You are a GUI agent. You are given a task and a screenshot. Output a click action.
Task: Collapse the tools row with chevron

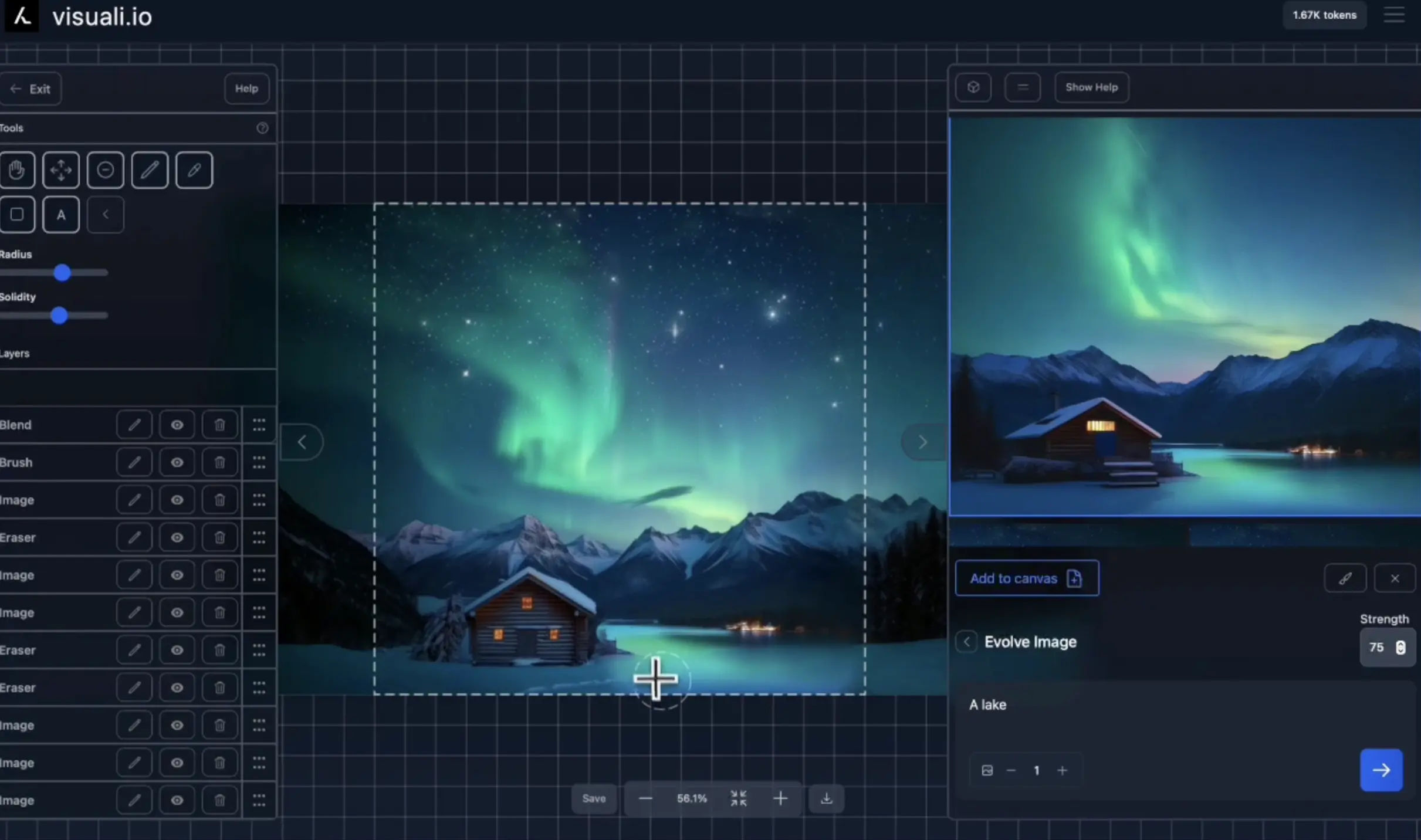tap(106, 215)
